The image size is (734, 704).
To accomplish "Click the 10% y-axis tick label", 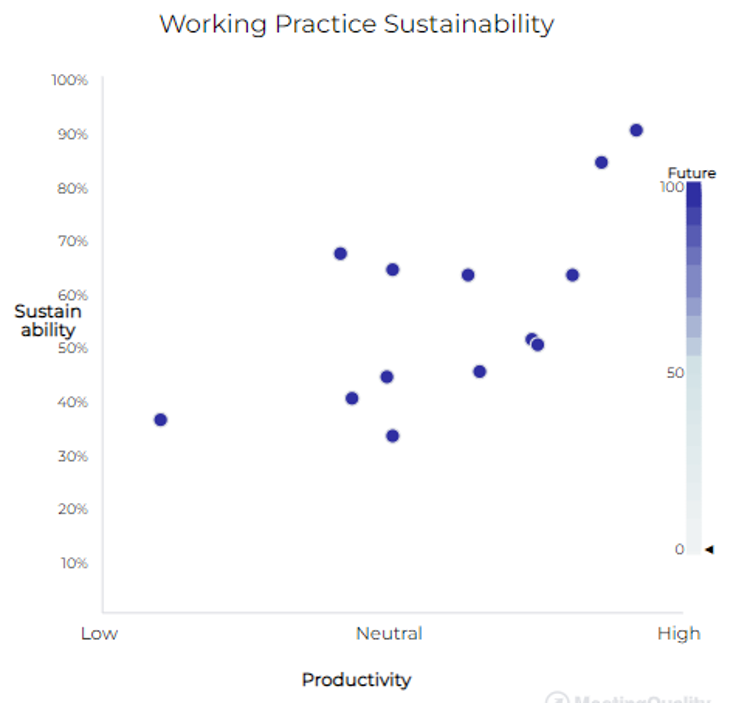I will click(73, 563).
